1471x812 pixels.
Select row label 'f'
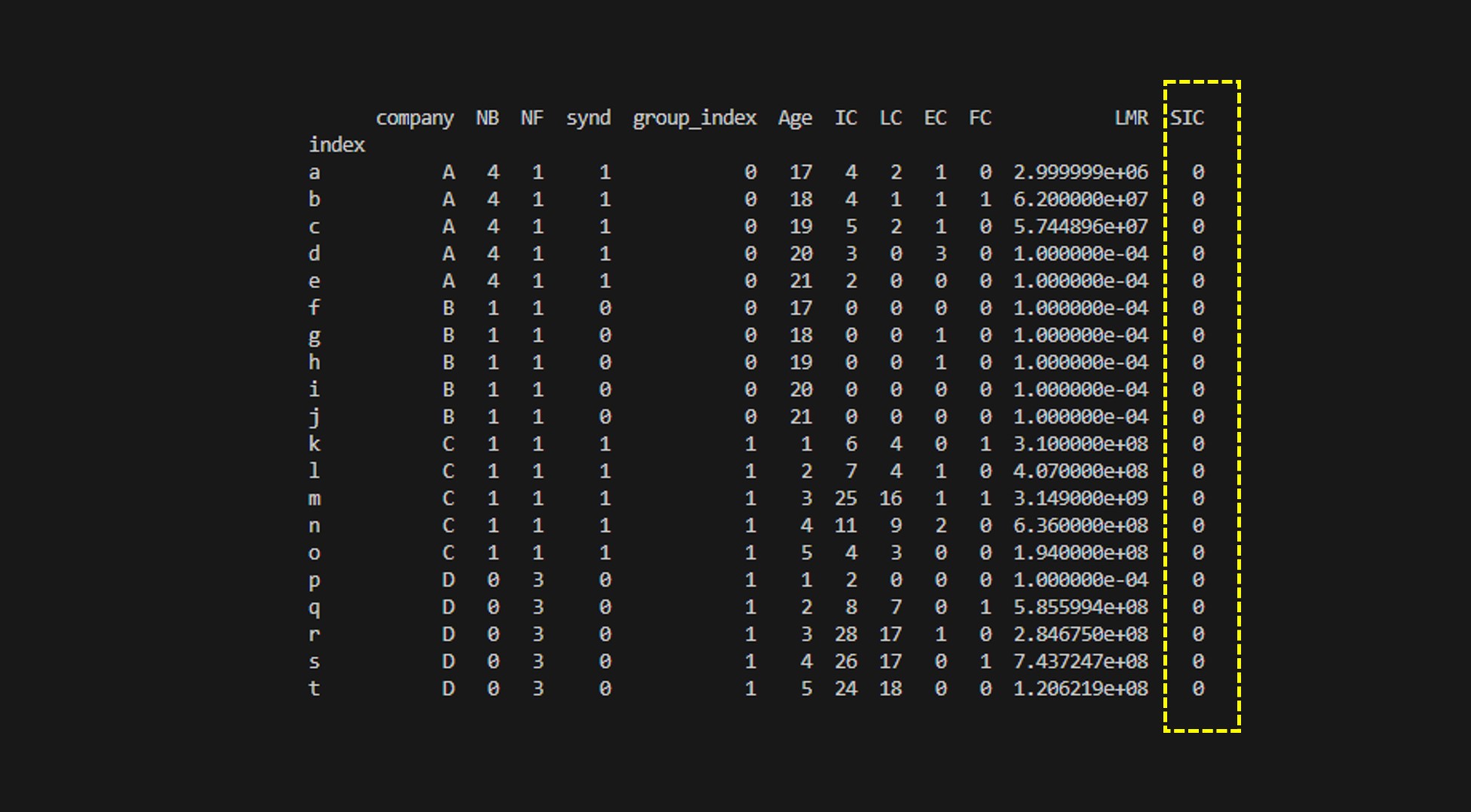coord(314,308)
